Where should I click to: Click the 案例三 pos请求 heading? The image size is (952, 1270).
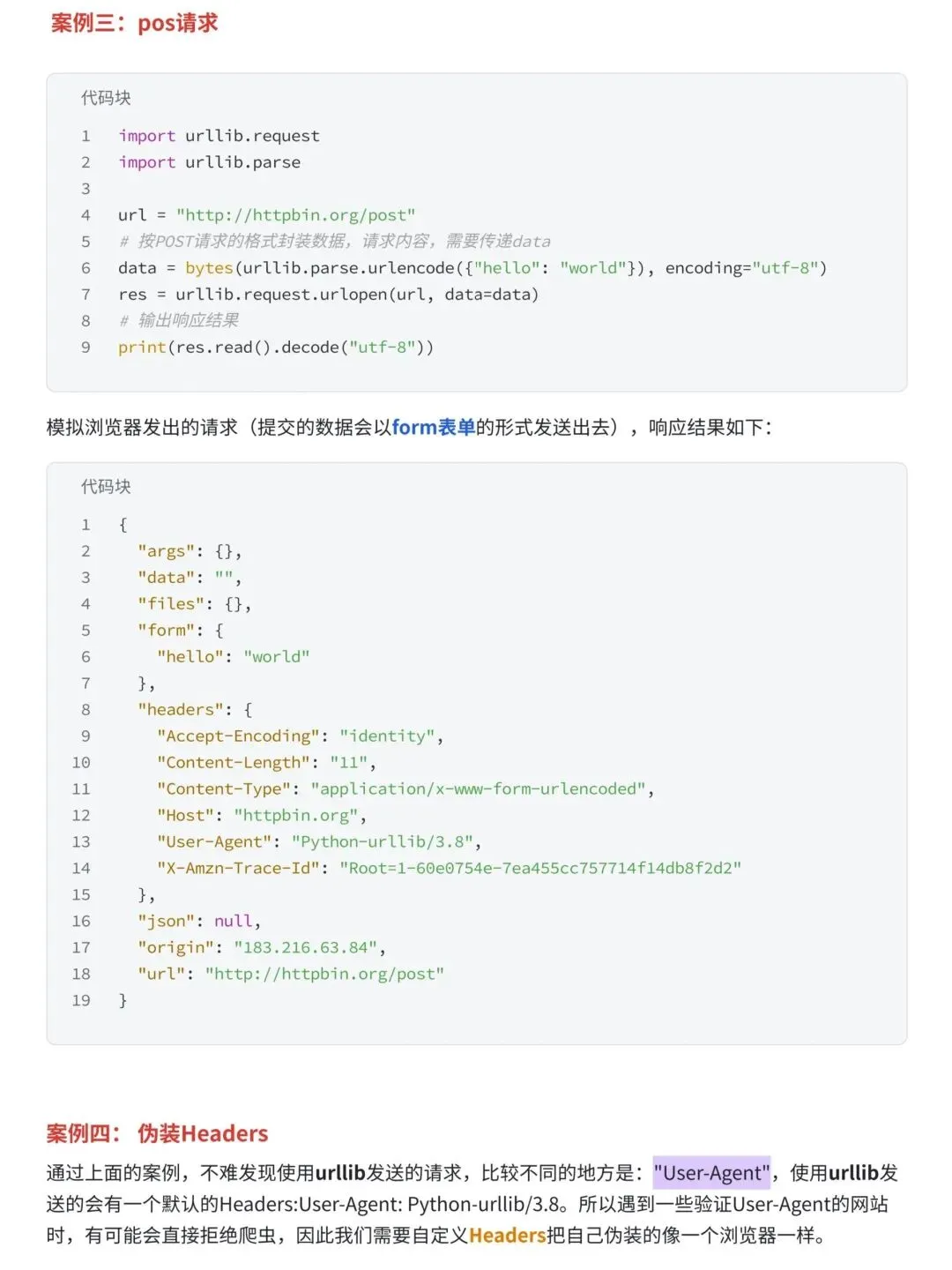point(134,23)
